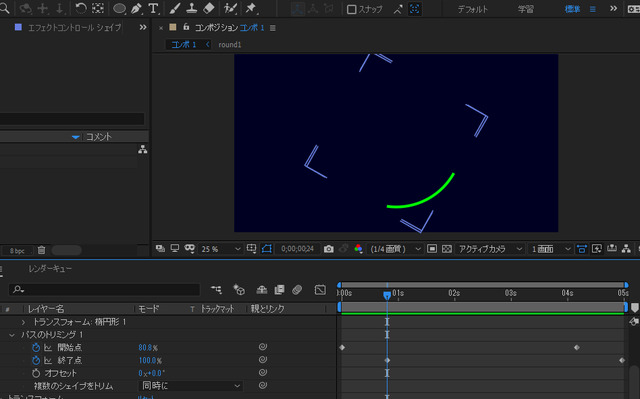
Task: Toggle the composition viewer lock icon
Action: coord(186,27)
